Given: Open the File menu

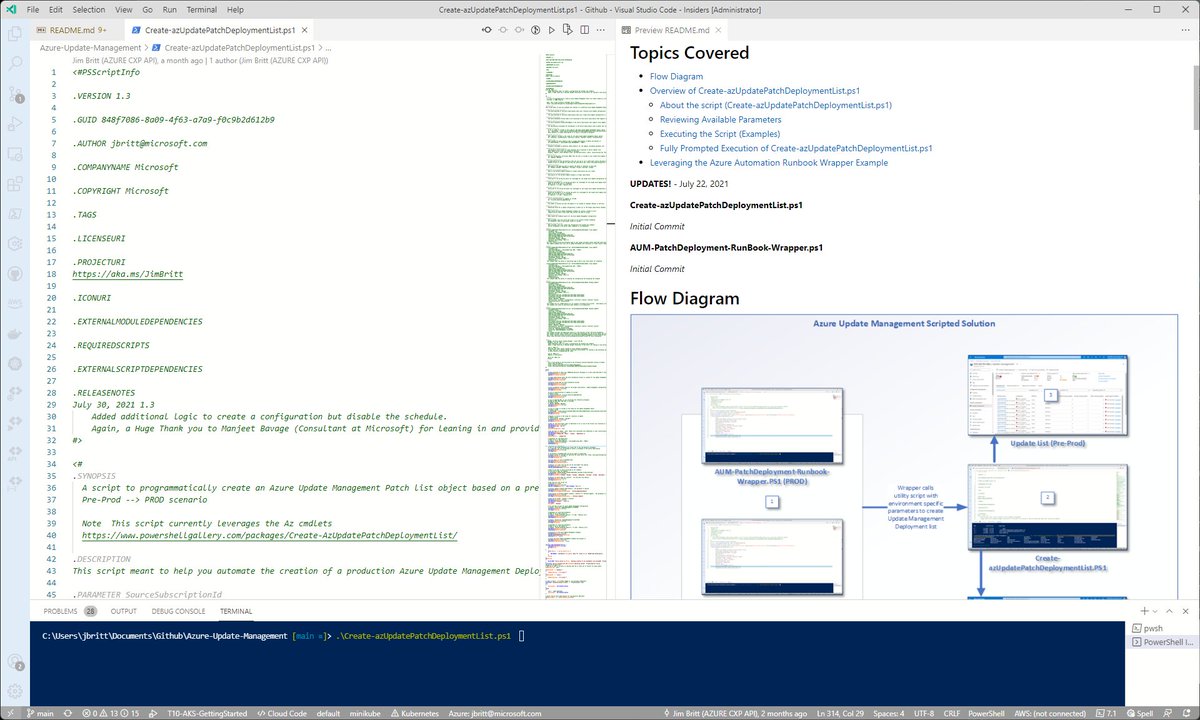Looking at the screenshot, I should point(33,9).
